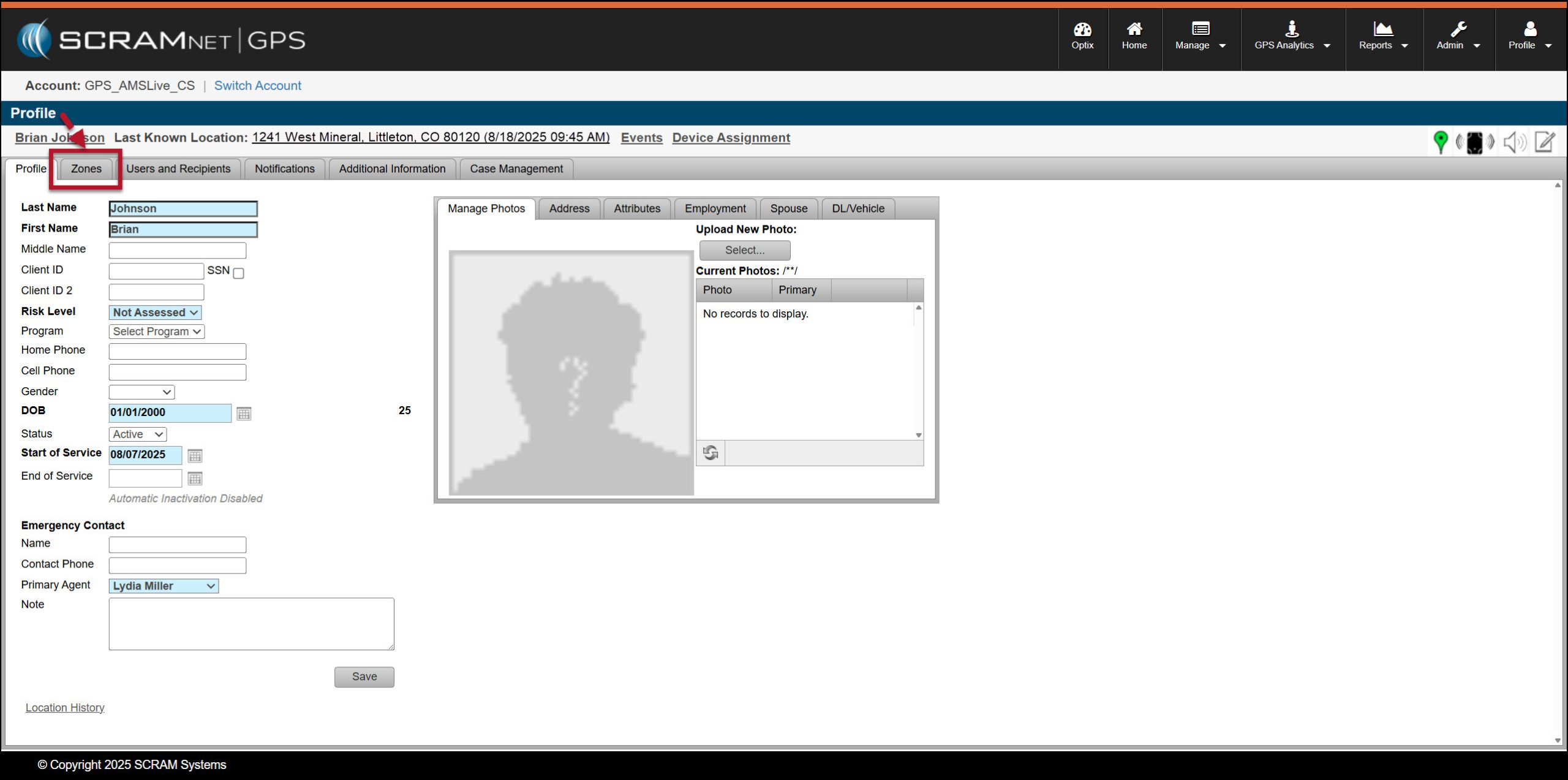Click the vibrating device icon
Viewport: 1568px width, 780px height.
[1475, 142]
